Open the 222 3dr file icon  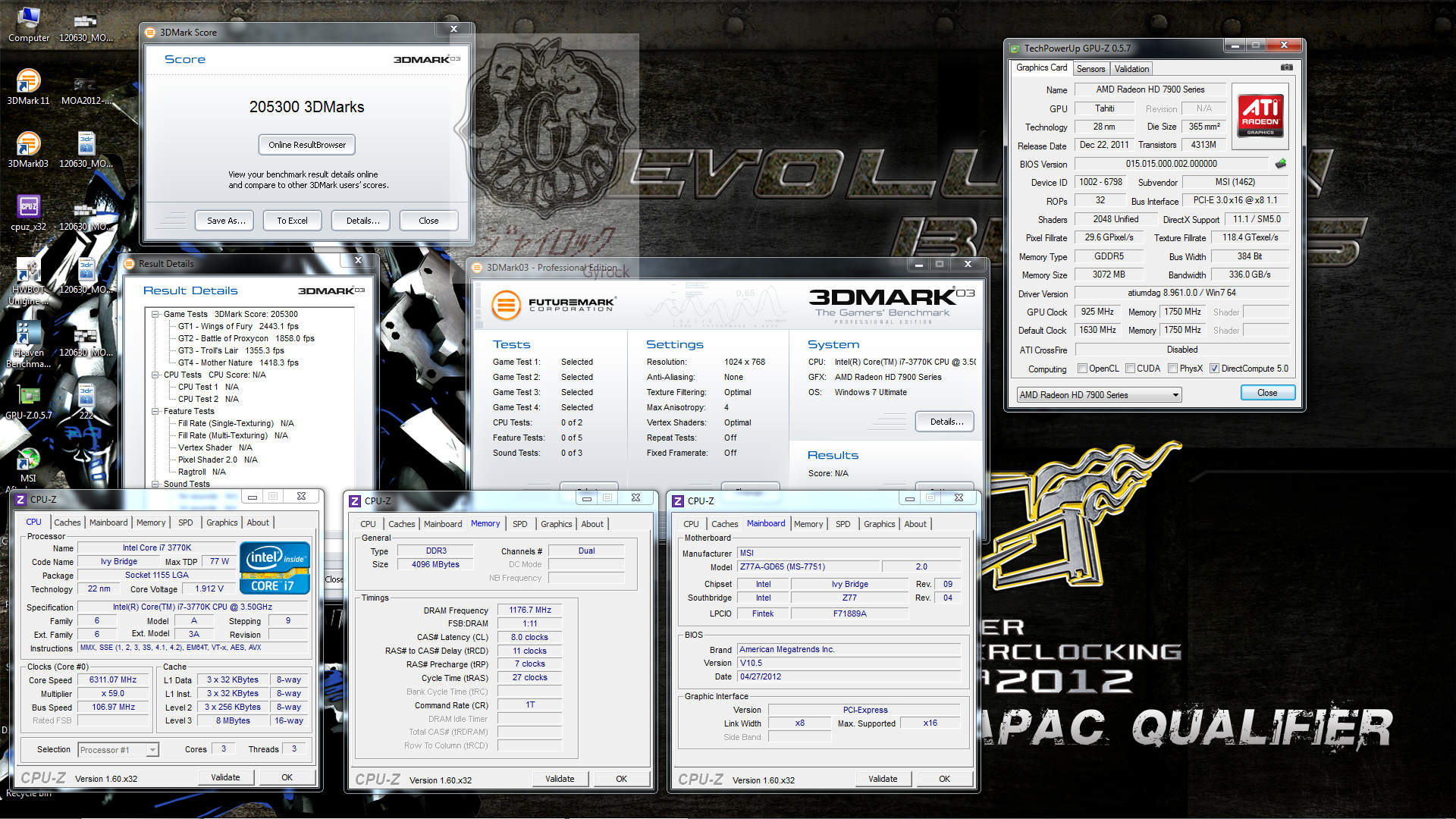click(86, 402)
